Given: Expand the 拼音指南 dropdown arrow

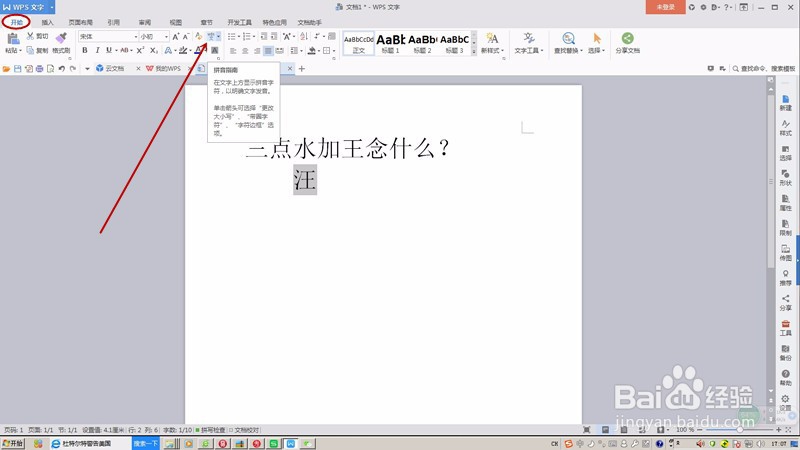Looking at the screenshot, I should click(x=218, y=36).
